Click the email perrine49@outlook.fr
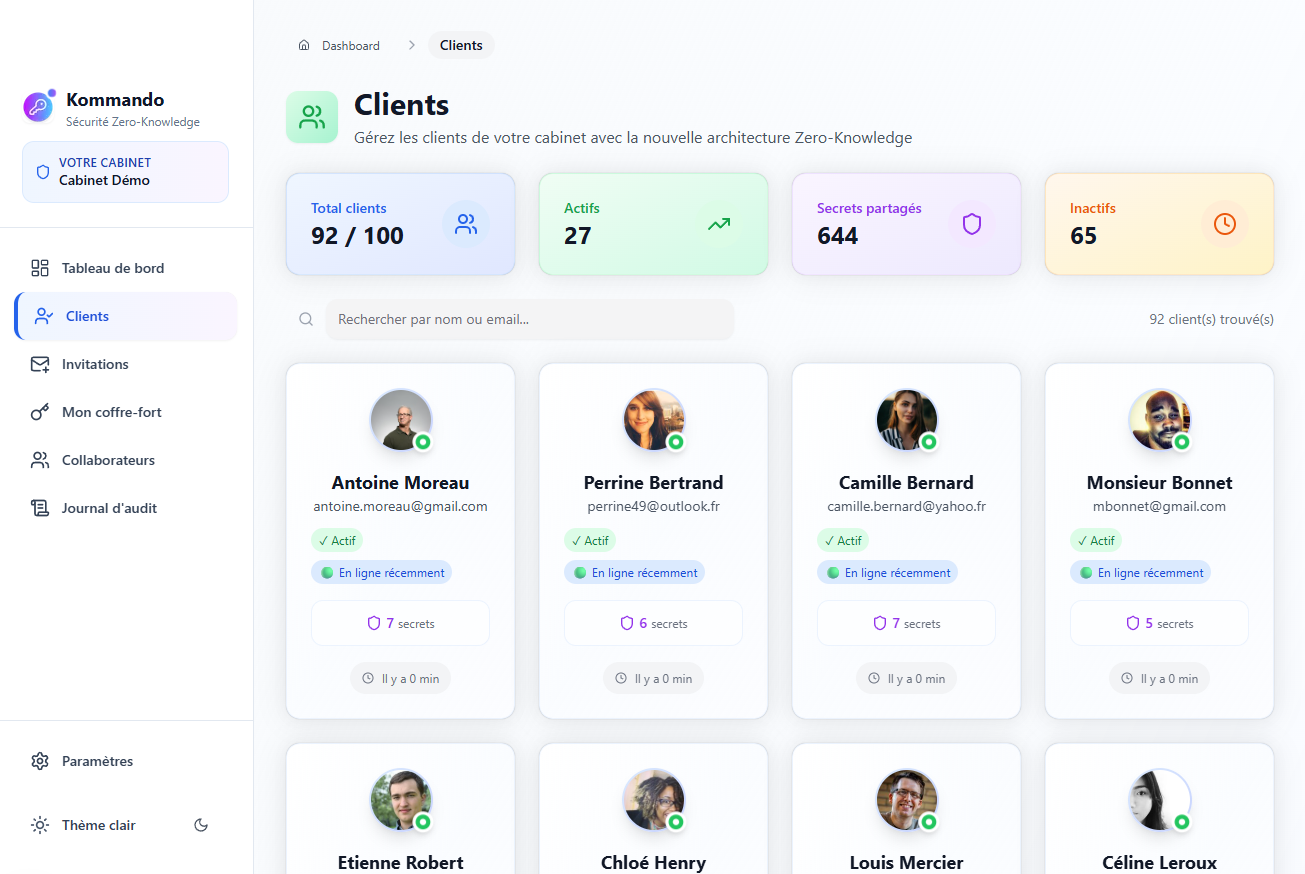 click(x=654, y=507)
